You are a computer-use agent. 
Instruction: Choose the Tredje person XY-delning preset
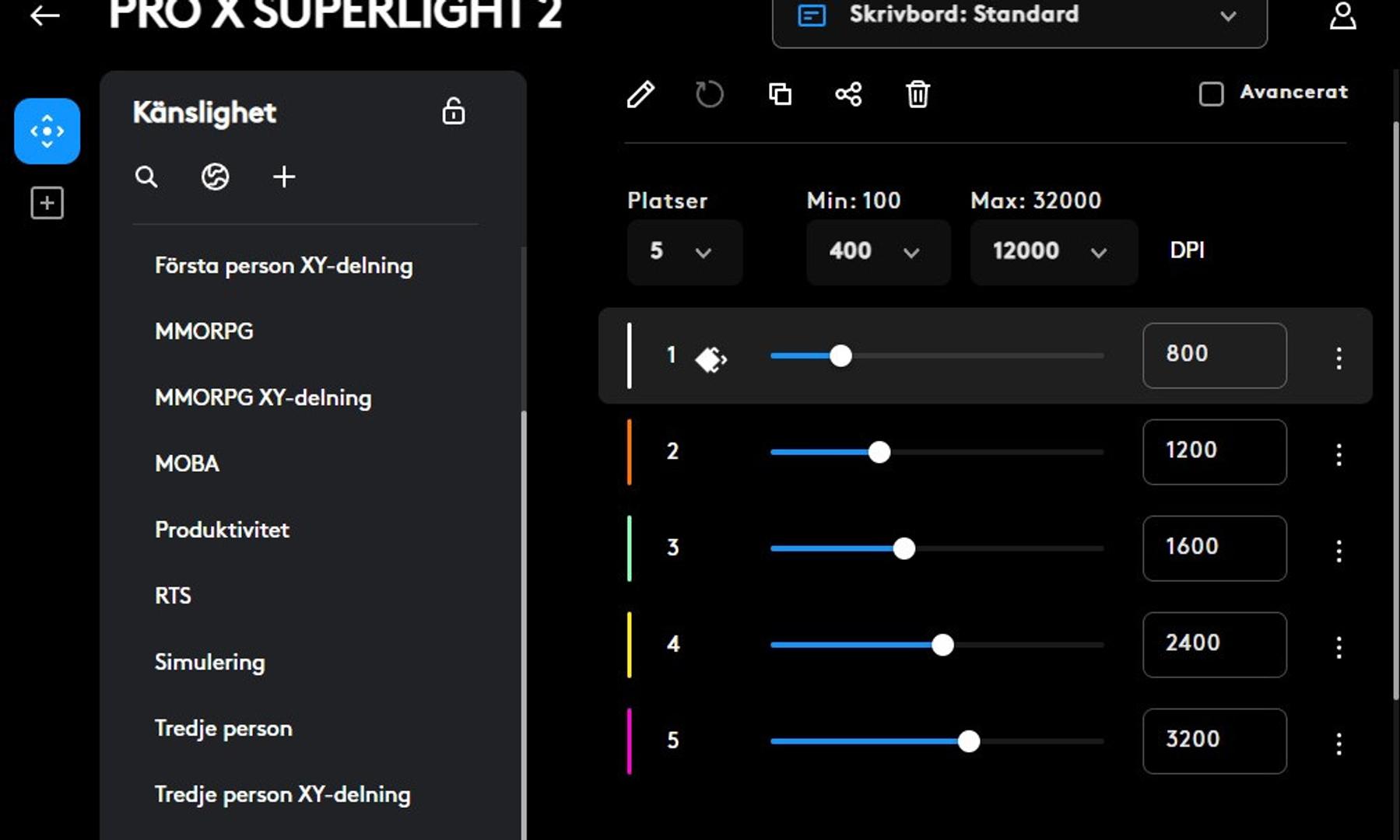point(282,794)
